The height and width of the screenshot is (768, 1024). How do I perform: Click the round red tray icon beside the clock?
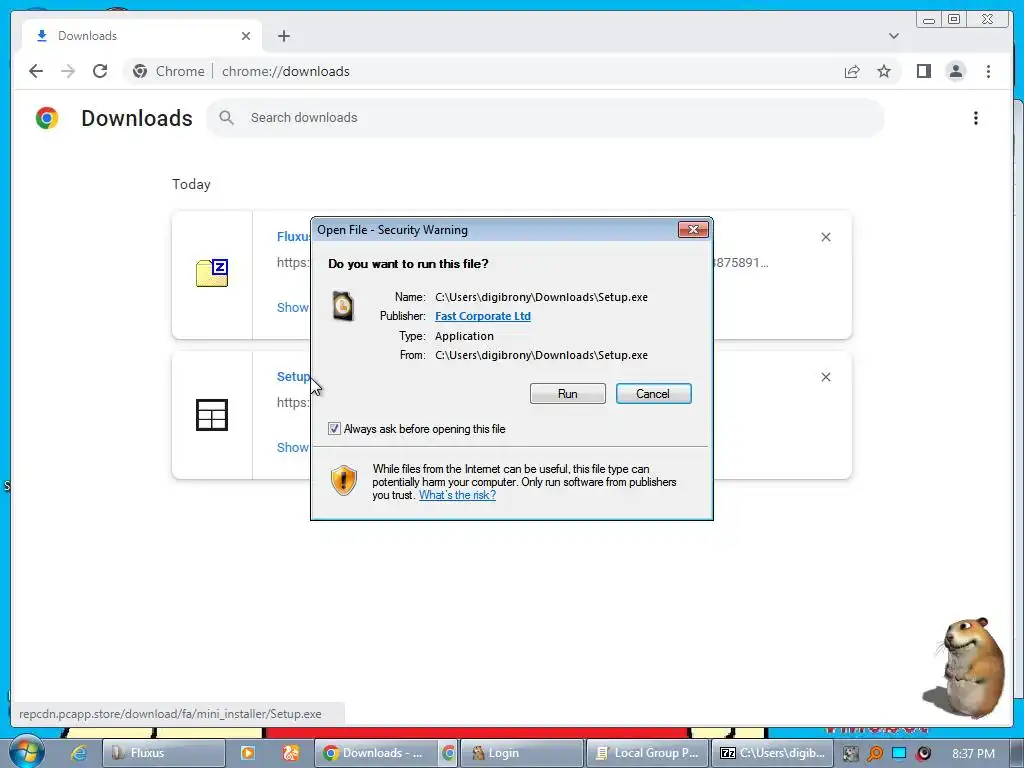pos(923,754)
